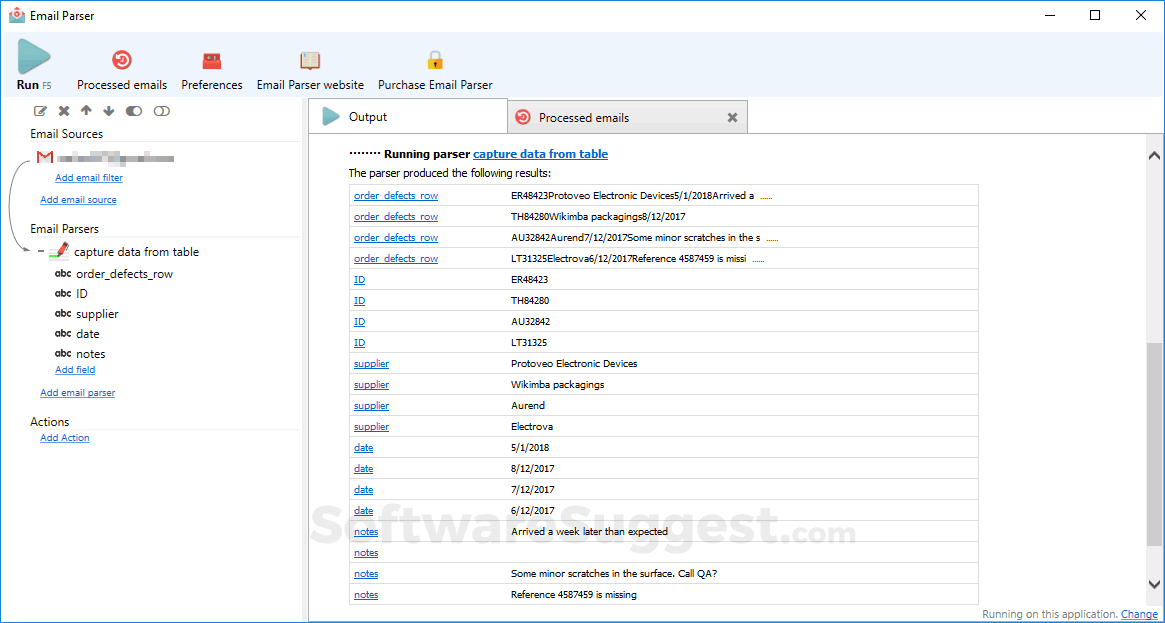Collapse the capture data from table parser
Image resolution: width=1165 pixels, height=623 pixels.
tap(41, 252)
